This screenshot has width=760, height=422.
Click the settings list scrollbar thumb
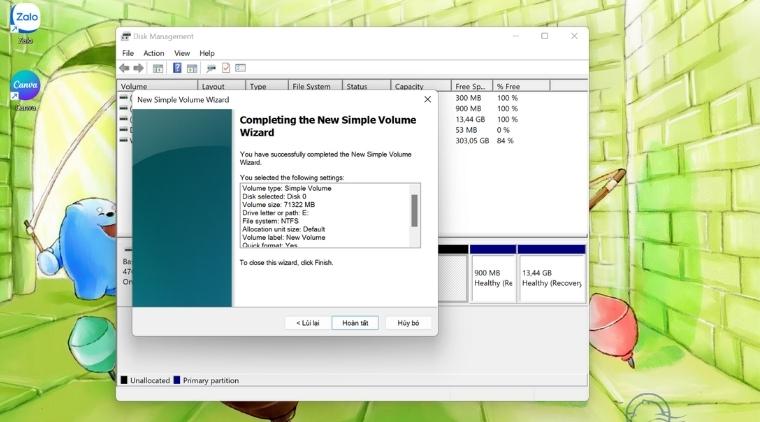pyautogui.click(x=414, y=211)
